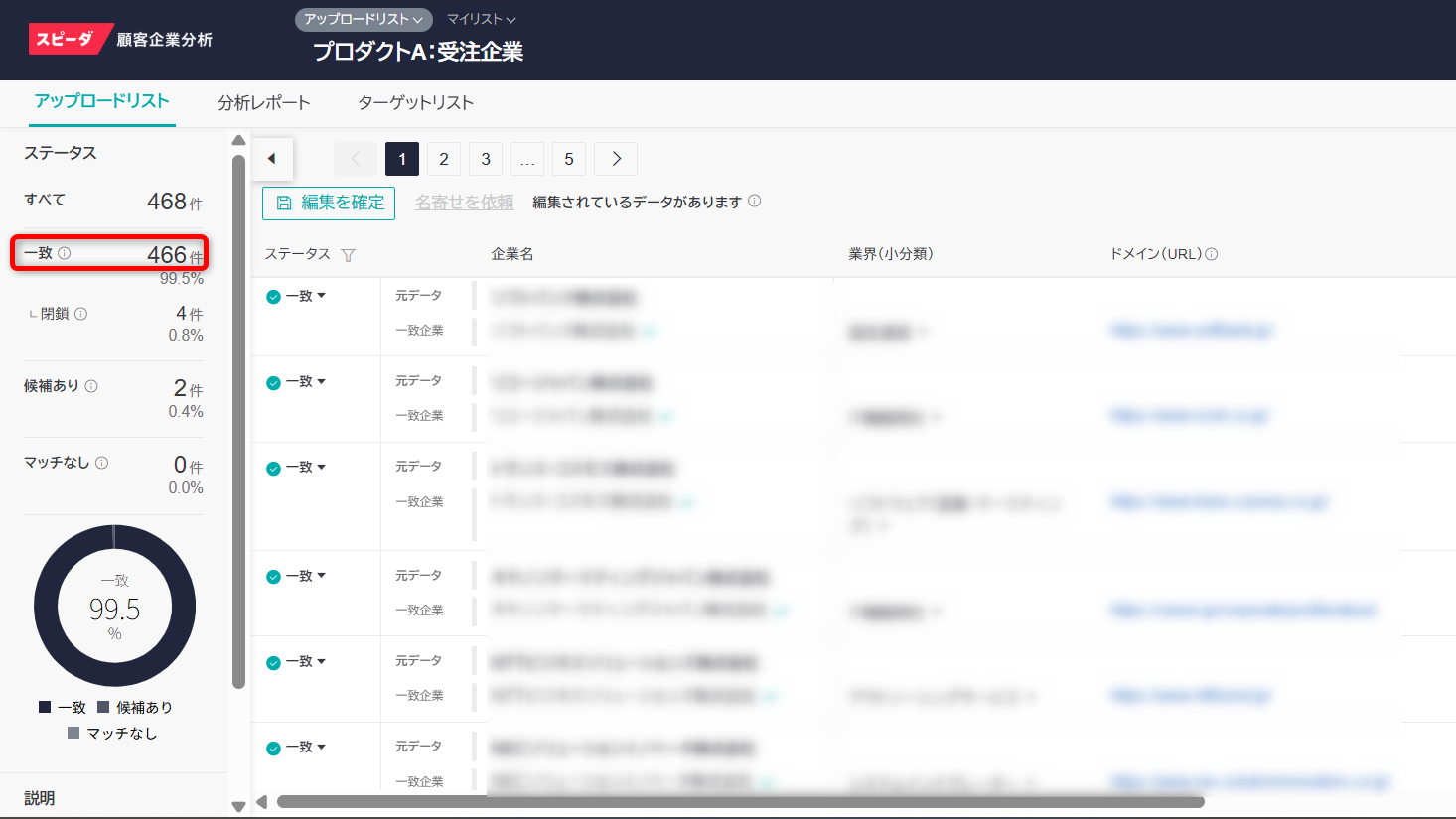This screenshot has height=819, width=1456.
Task: Toggle 候補あり series in chart legend
Action: 135,707
